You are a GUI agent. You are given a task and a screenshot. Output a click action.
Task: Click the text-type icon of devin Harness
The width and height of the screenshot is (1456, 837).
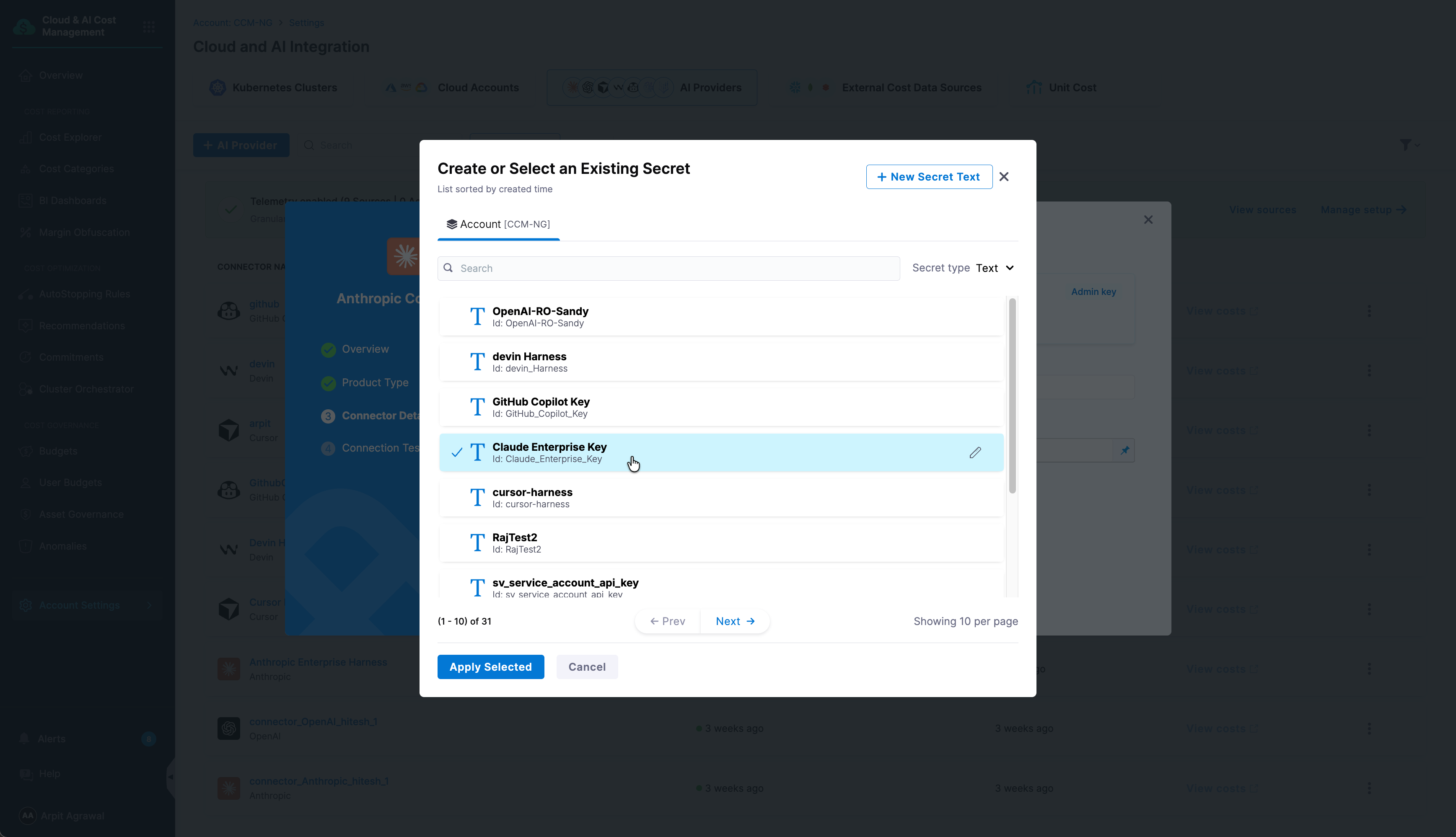tap(477, 362)
